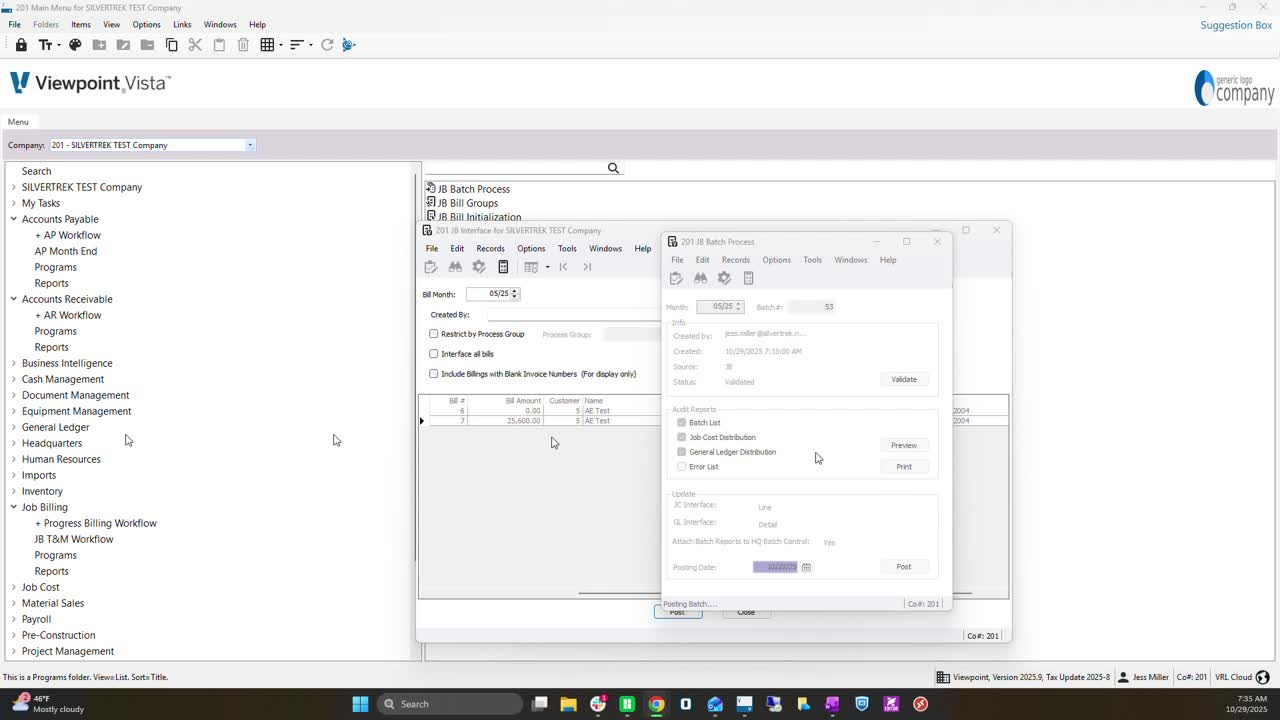Screen dimensions: 1280x720
Task: Click the Windows Start button
Action: [360, 704]
